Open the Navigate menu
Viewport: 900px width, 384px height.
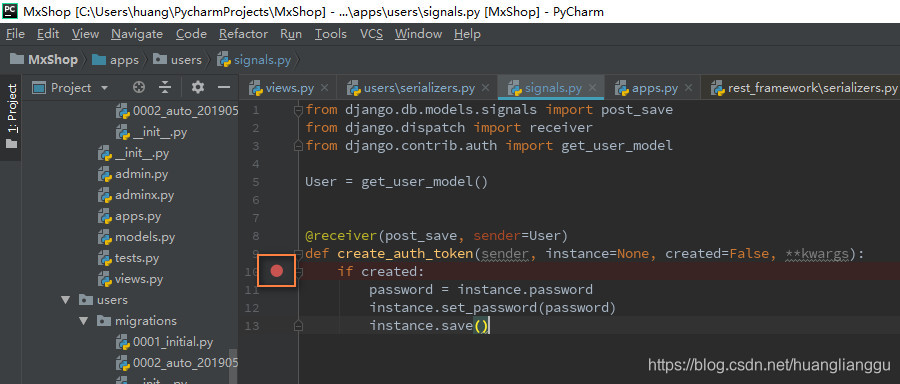click(137, 34)
